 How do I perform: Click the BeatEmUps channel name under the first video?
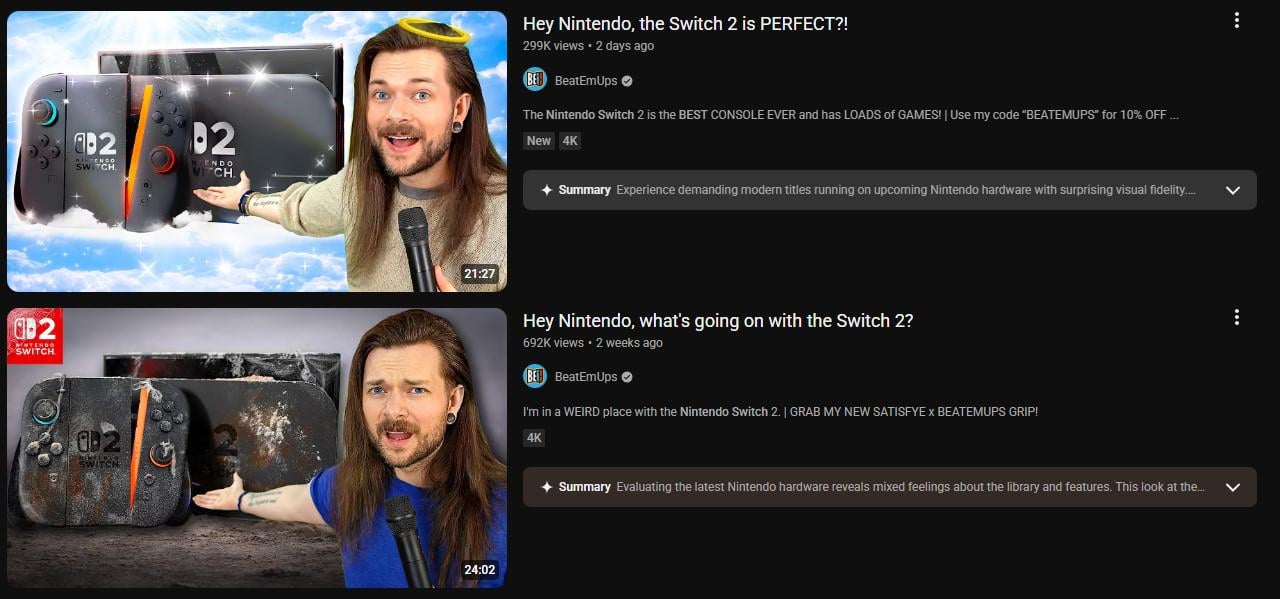tap(586, 81)
